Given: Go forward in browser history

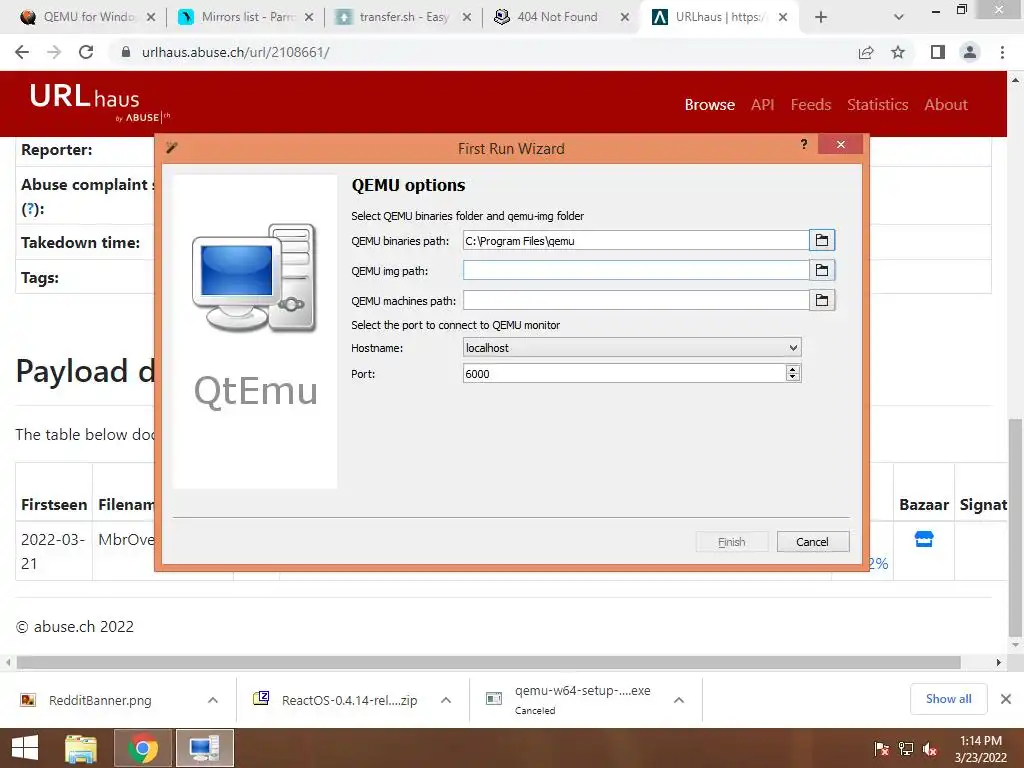Looking at the screenshot, I should click(54, 52).
